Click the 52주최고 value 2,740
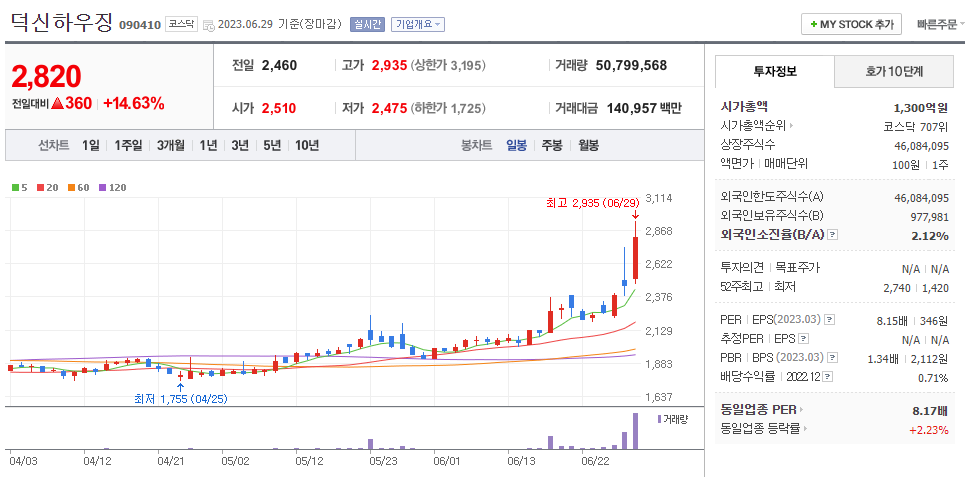 [x=896, y=287]
